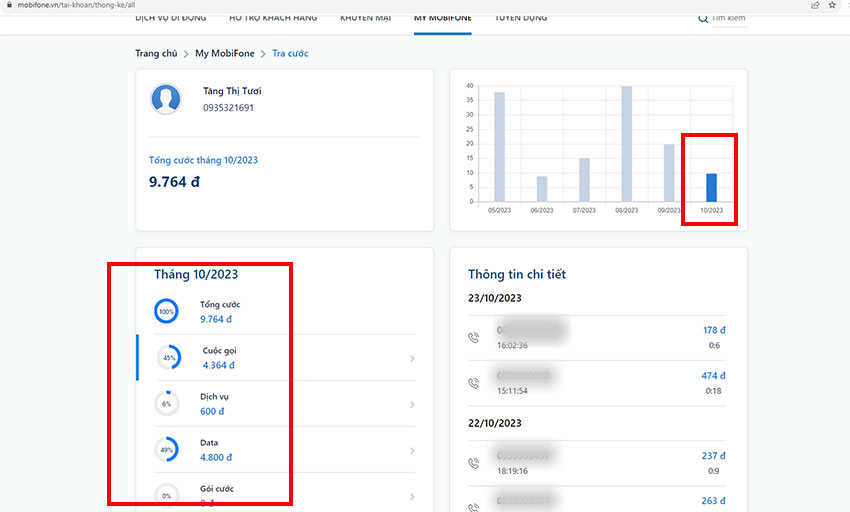Click the user avatar icon
The image size is (850, 512).
pyautogui.click(x=166, y=99)
